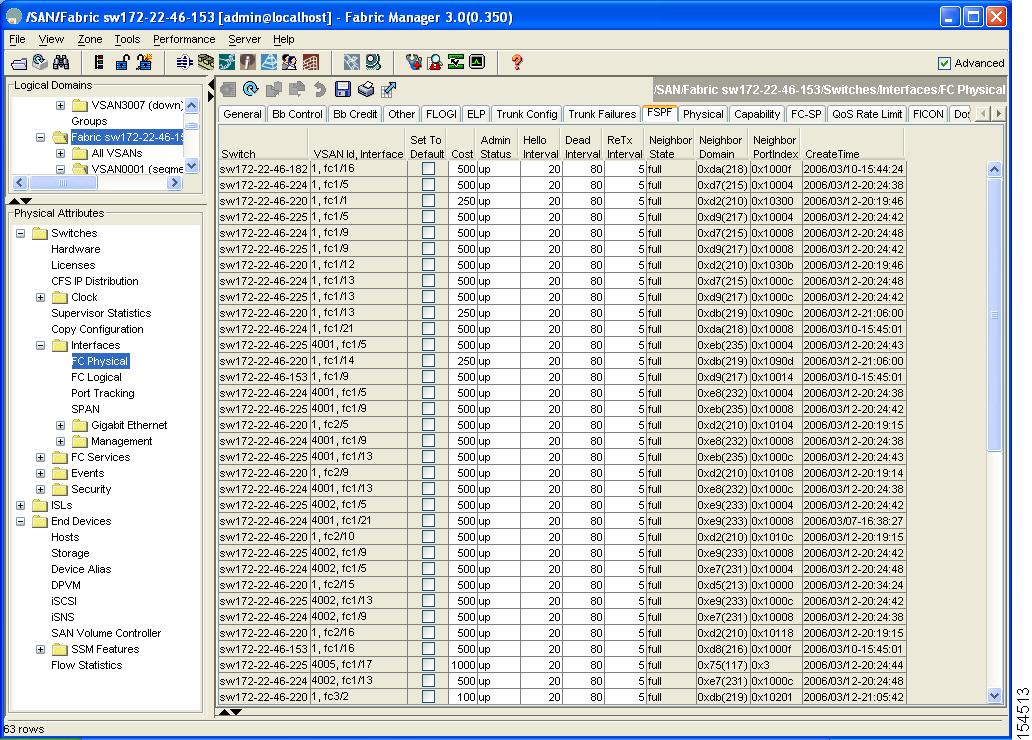Viewport: 1032px width, 740px height.
Task: Click the refresh values icon
Action: tap(250, 90)
